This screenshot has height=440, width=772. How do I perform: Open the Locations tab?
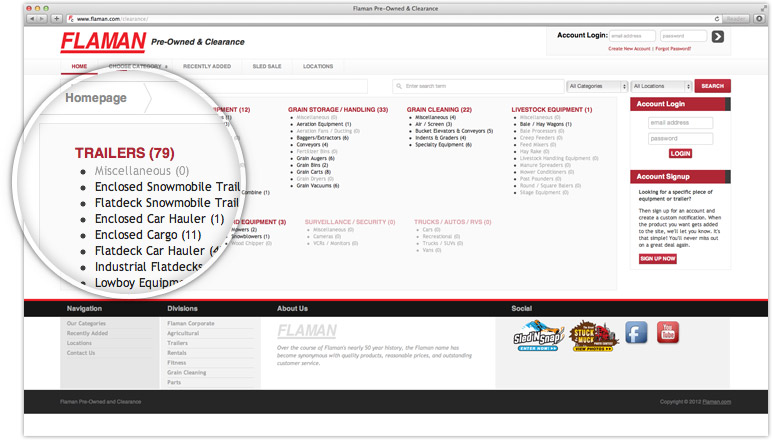(x=318, y=66)
